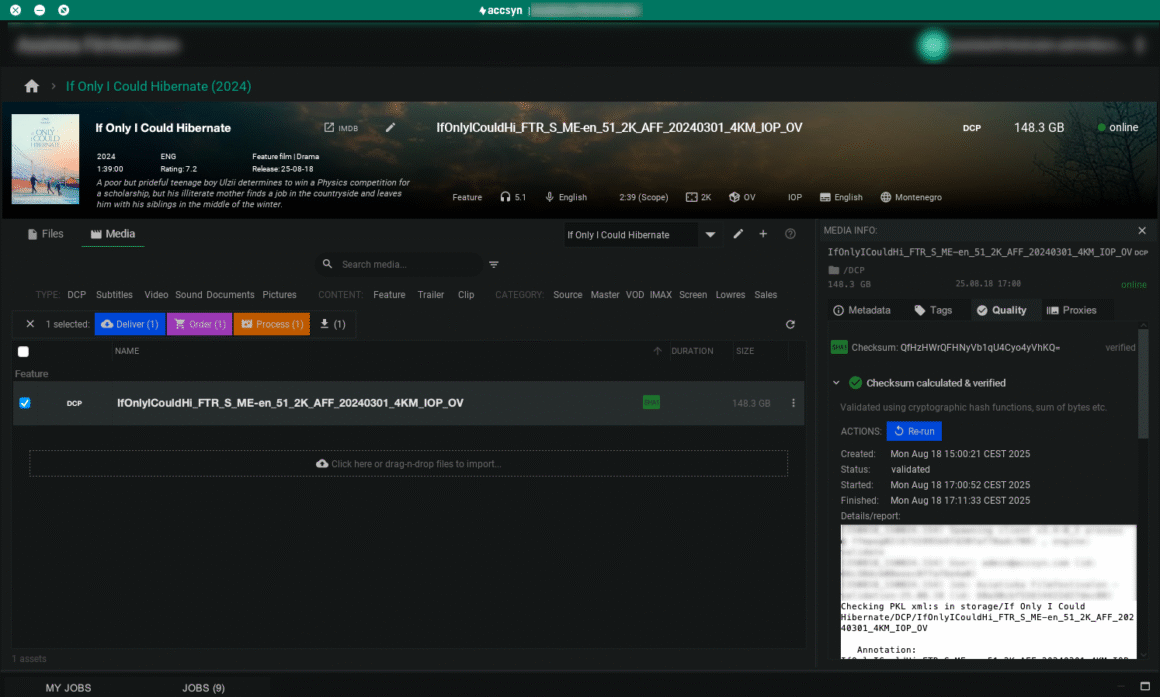The height and width of the screenshot is (697, 1160).
Task: Switch to the Files tab
Action: tap(45, 234)
